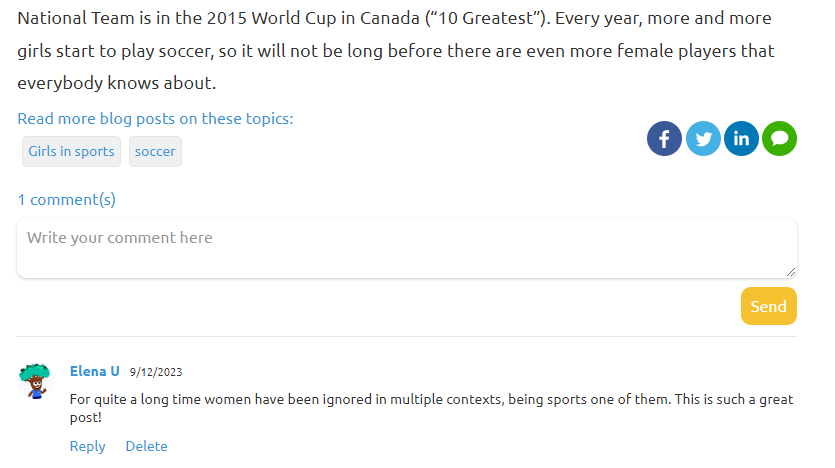Share the post on LinkedIn

741,139
